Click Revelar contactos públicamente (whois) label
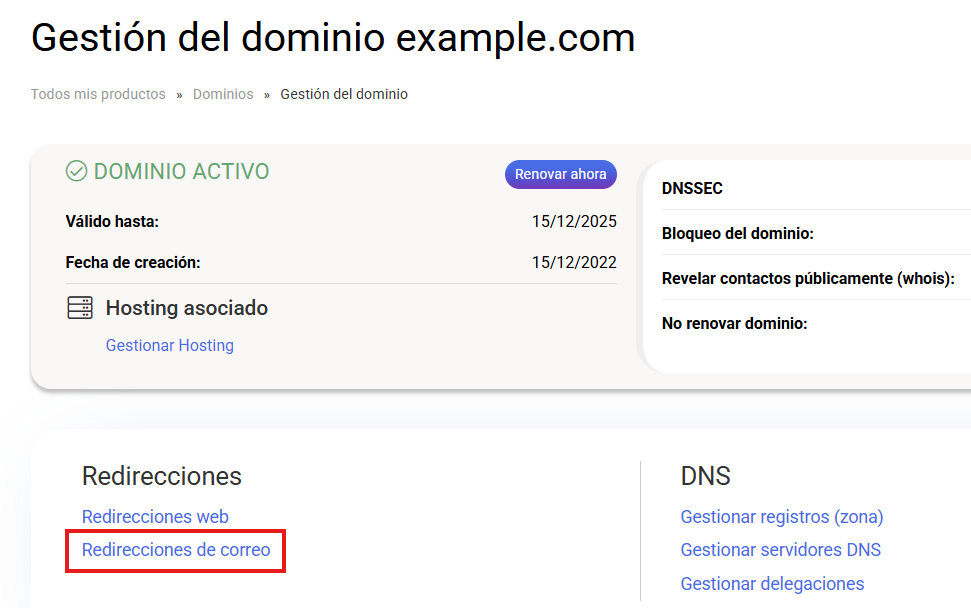The width and height of the screenshot is (971, 608). click(x=808, y=279)
